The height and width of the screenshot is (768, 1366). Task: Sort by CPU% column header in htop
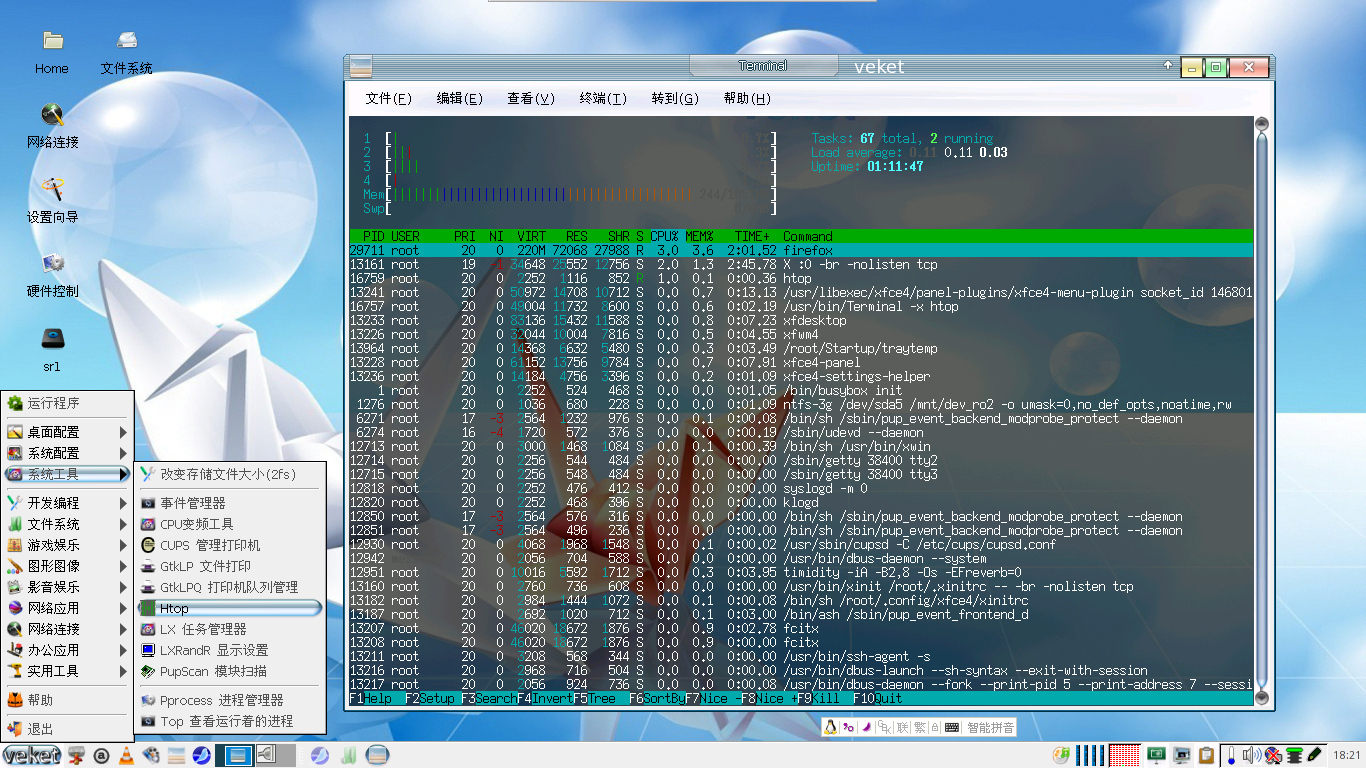(x=665, y=236)
